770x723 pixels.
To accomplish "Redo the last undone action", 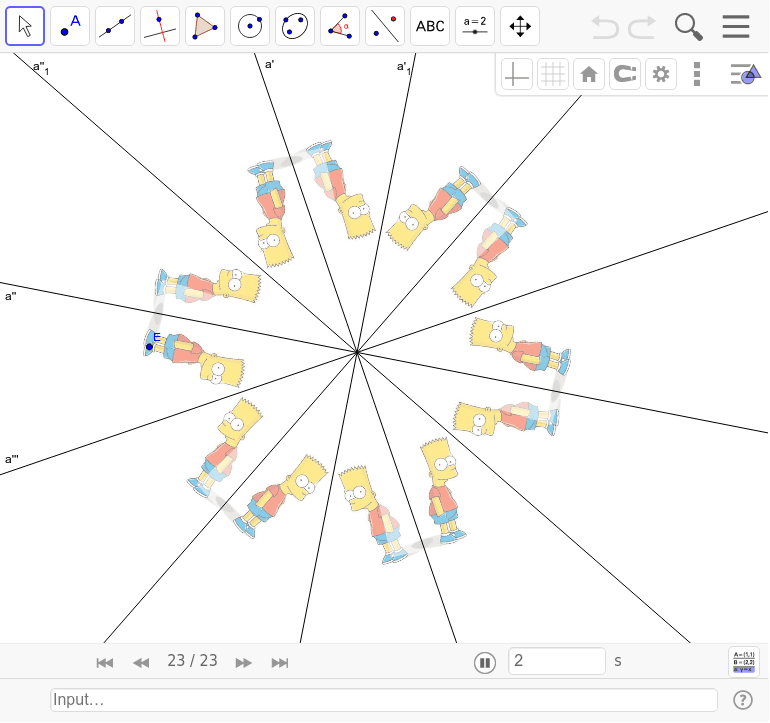I will (x=642, y=27).
